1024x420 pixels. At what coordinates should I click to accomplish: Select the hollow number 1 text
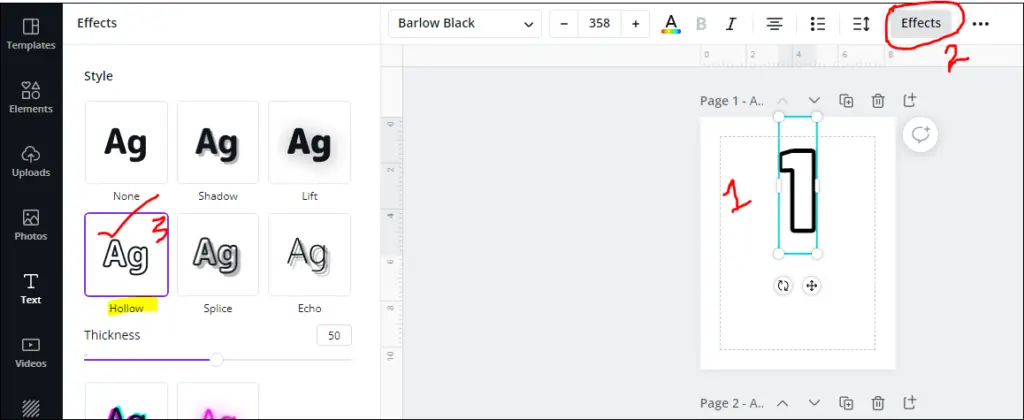[797, 190]
